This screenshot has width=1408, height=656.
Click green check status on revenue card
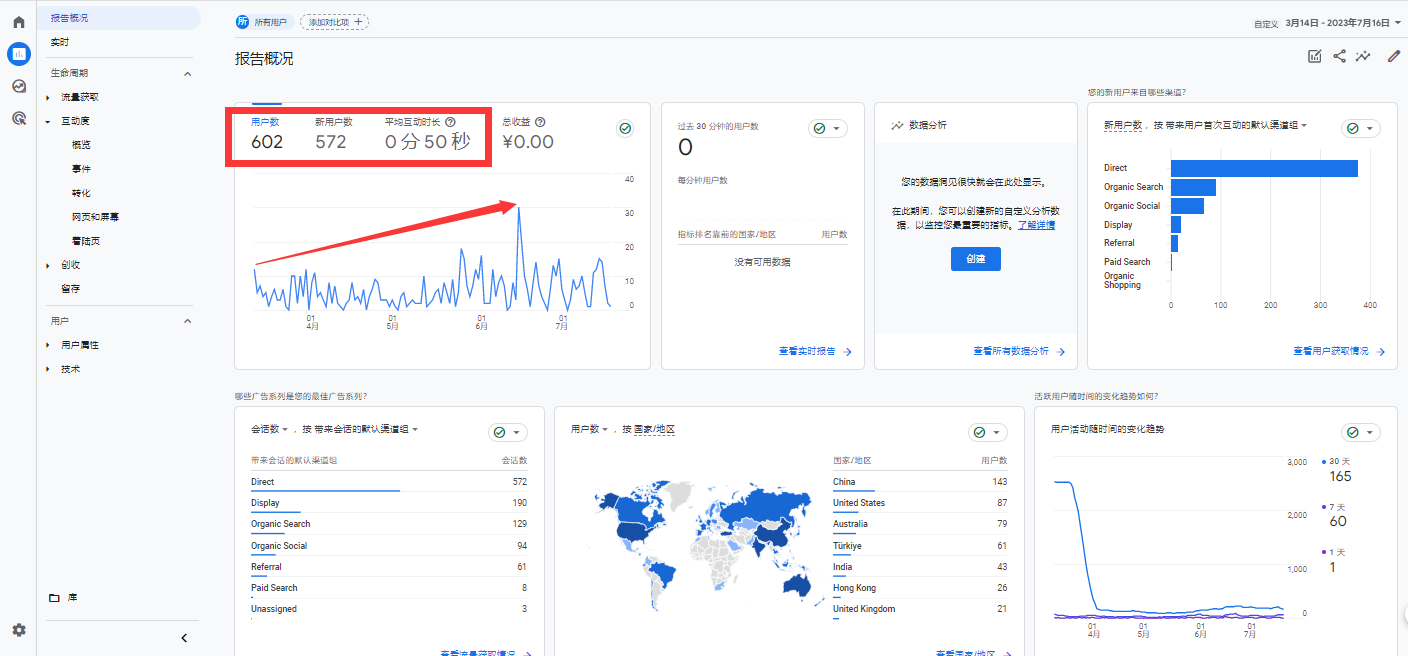(625, 128)
